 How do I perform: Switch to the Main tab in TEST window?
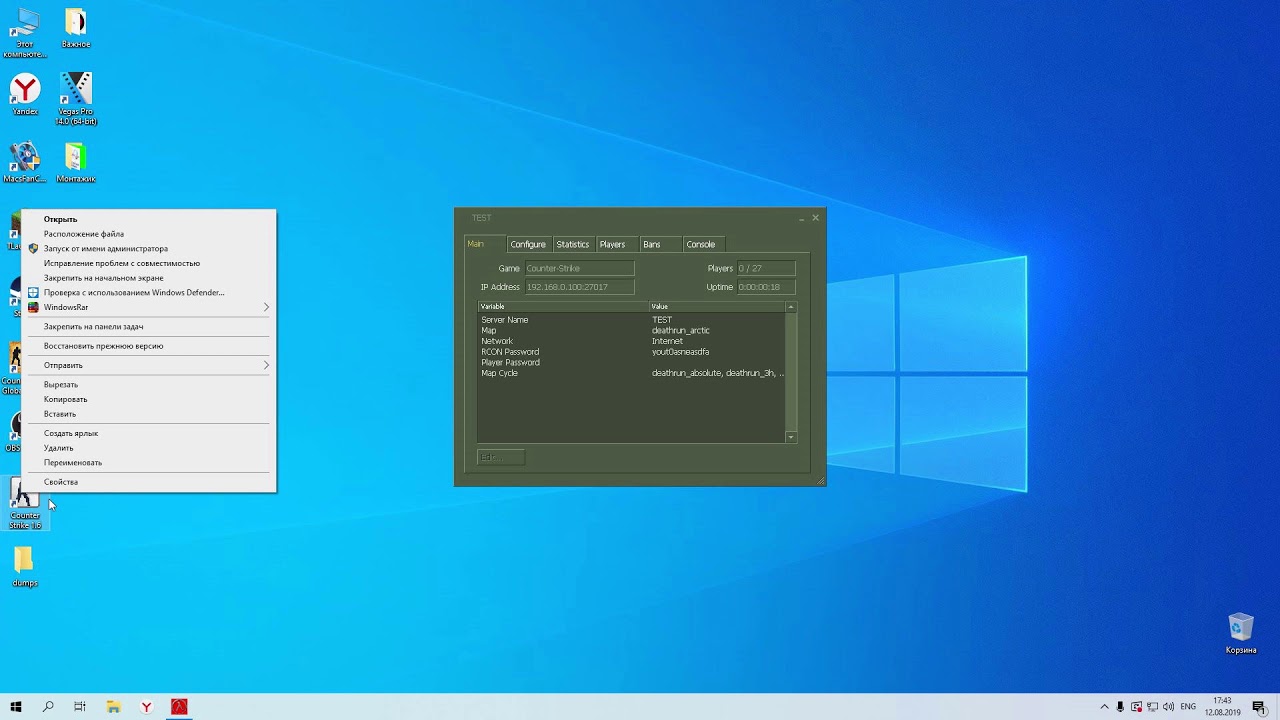tap(485, 244)
